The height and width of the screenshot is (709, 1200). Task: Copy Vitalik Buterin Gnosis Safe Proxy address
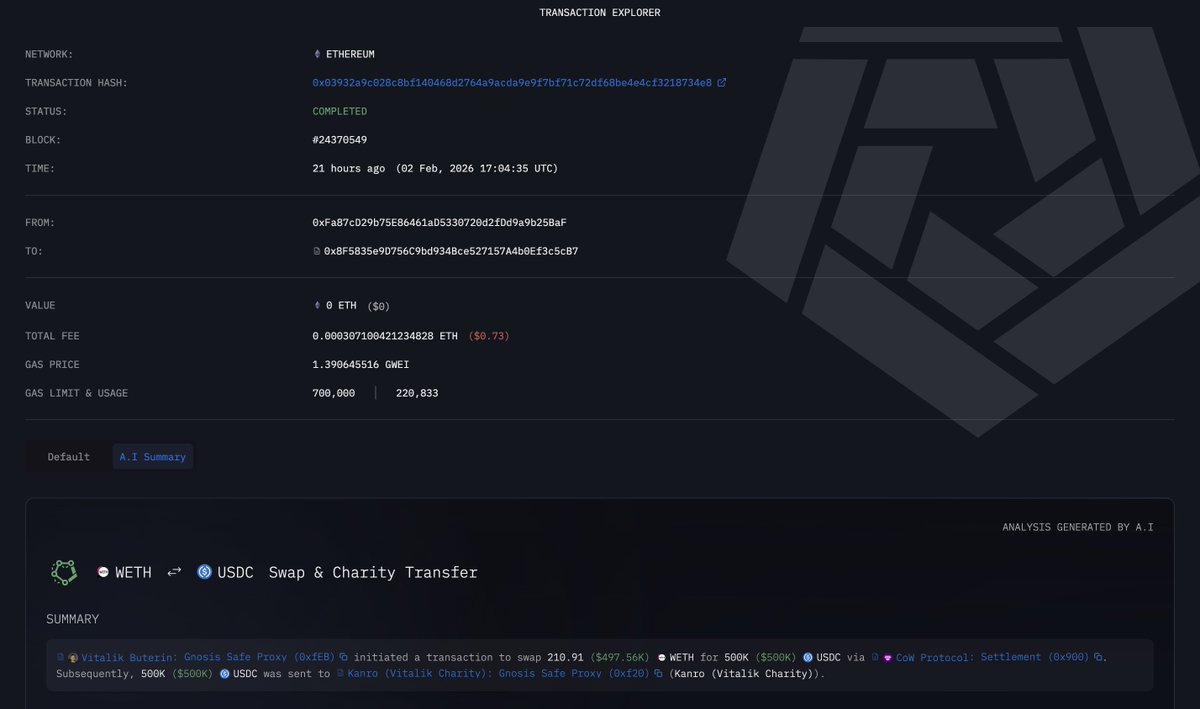343,657
